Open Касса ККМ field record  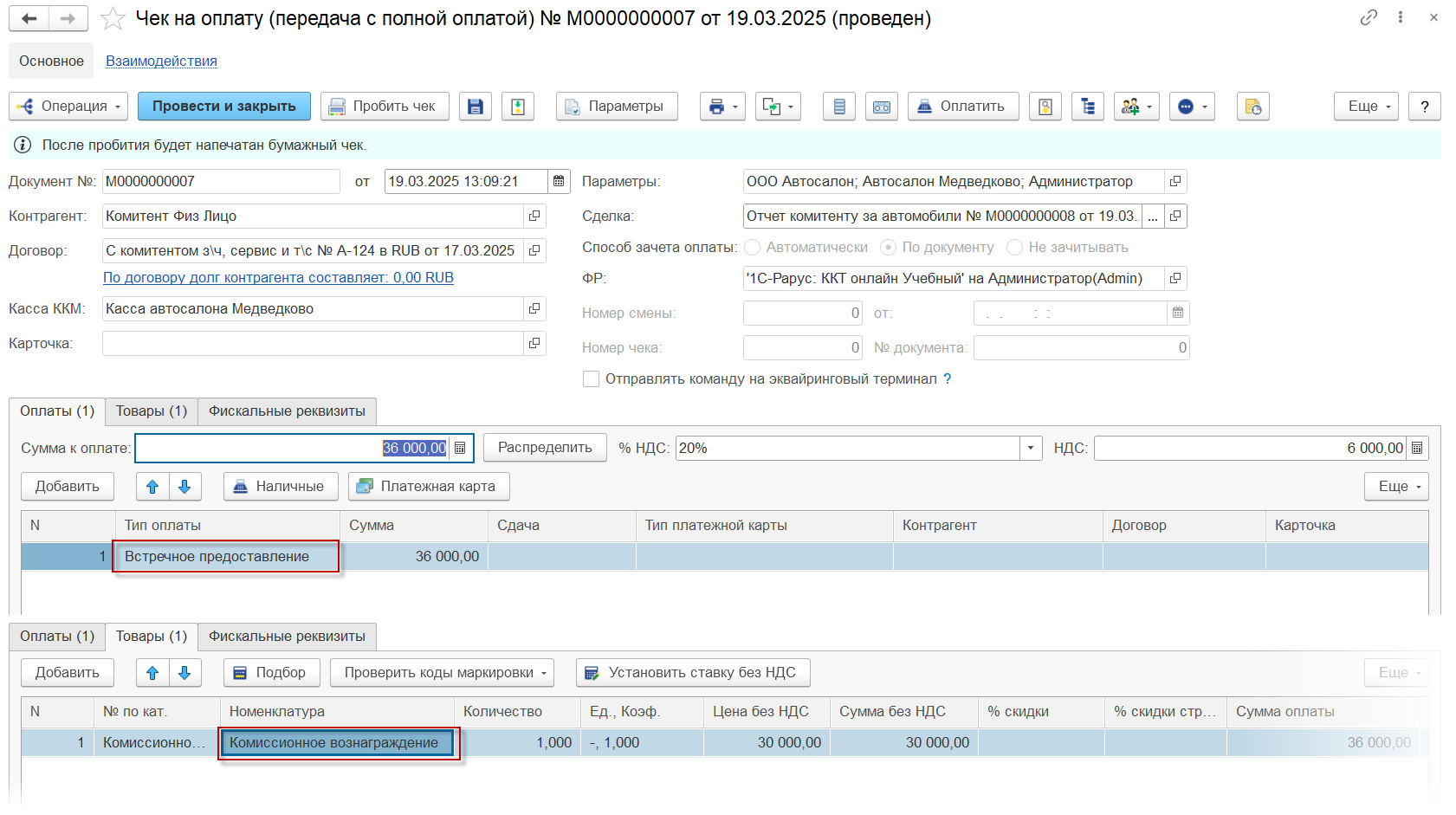[x=534, y=308]
